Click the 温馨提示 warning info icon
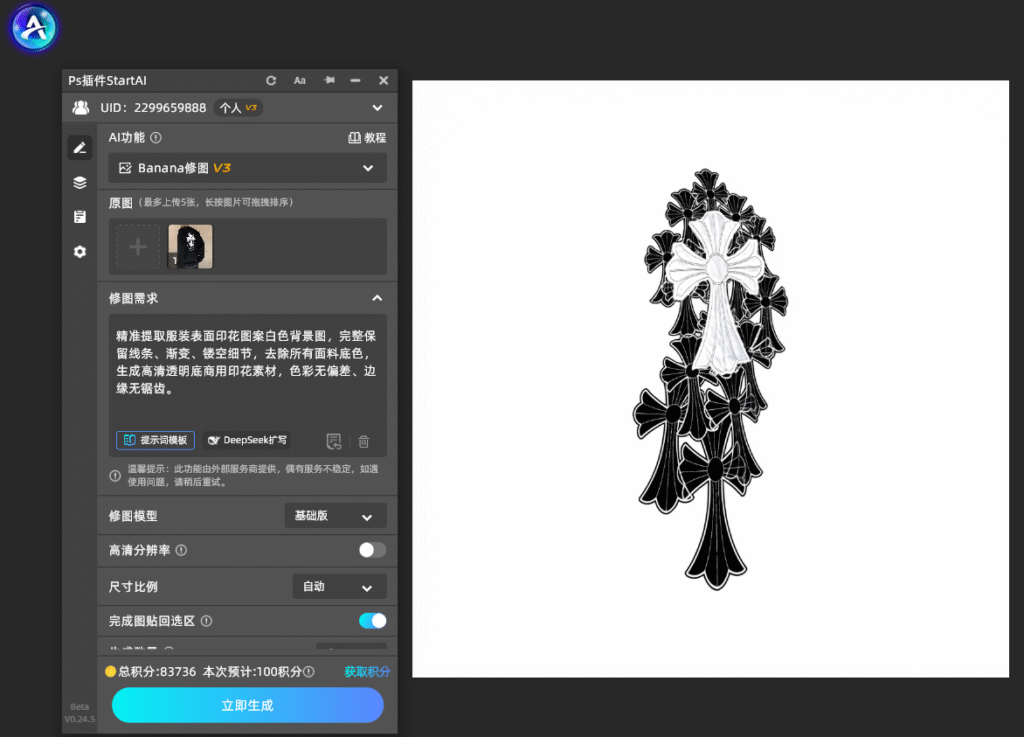 tap(115, 476)
